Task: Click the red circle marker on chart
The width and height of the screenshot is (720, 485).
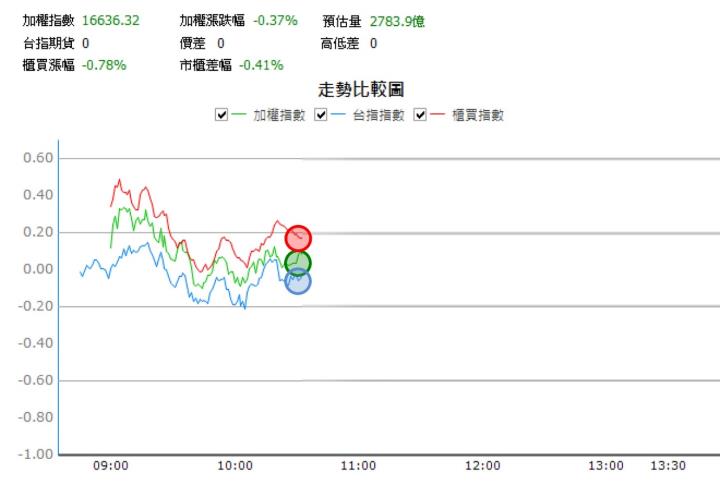Action: tap(298, 238)
